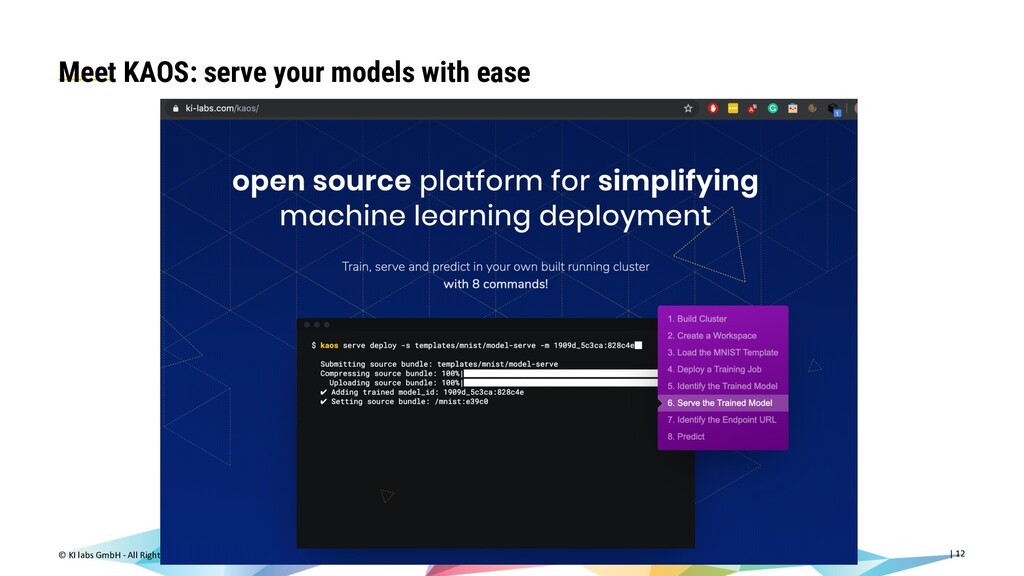This screenshot has width=1024, height=576.
Task: Bookmark the page with the star icon
Action: (x=688, y=108)
